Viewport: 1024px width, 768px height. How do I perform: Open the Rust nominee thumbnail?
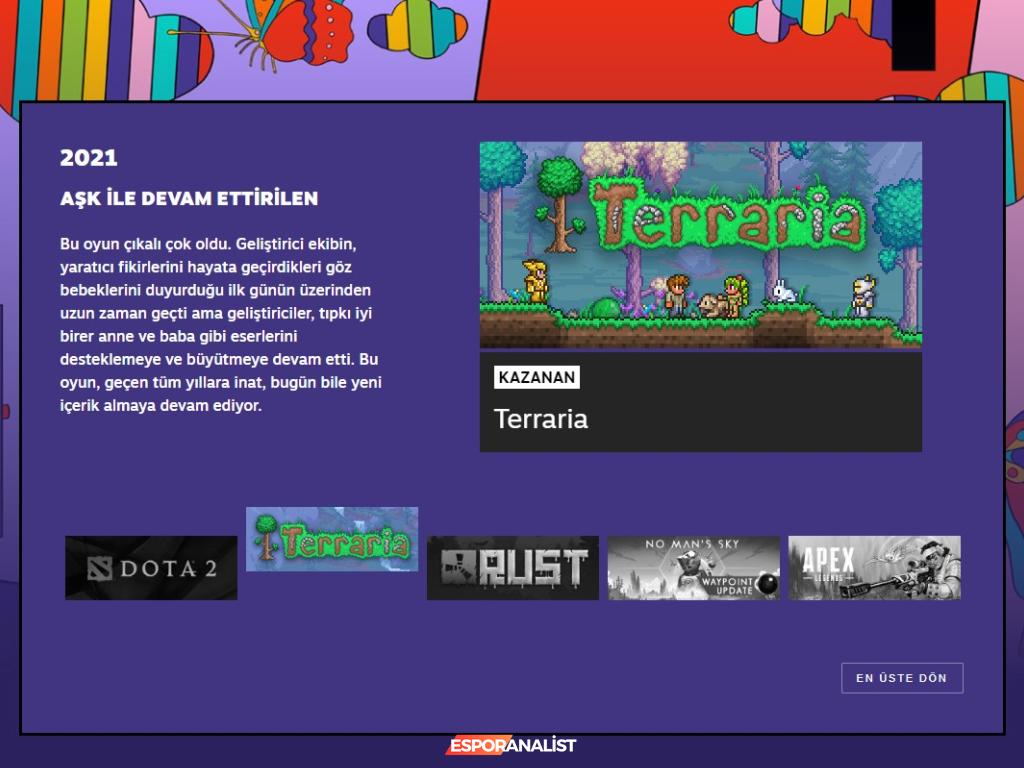click(x=513, y=568)
